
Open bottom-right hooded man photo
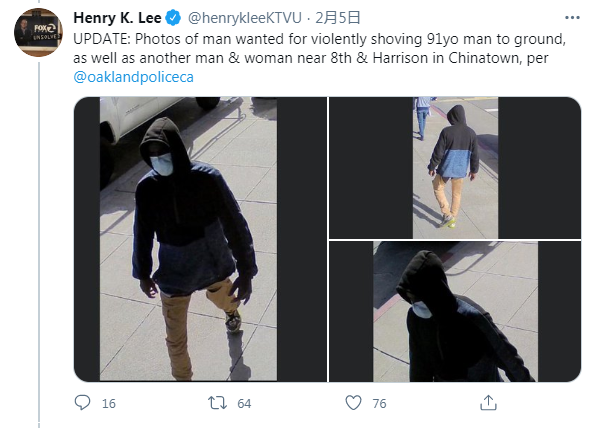coord(455,311)
